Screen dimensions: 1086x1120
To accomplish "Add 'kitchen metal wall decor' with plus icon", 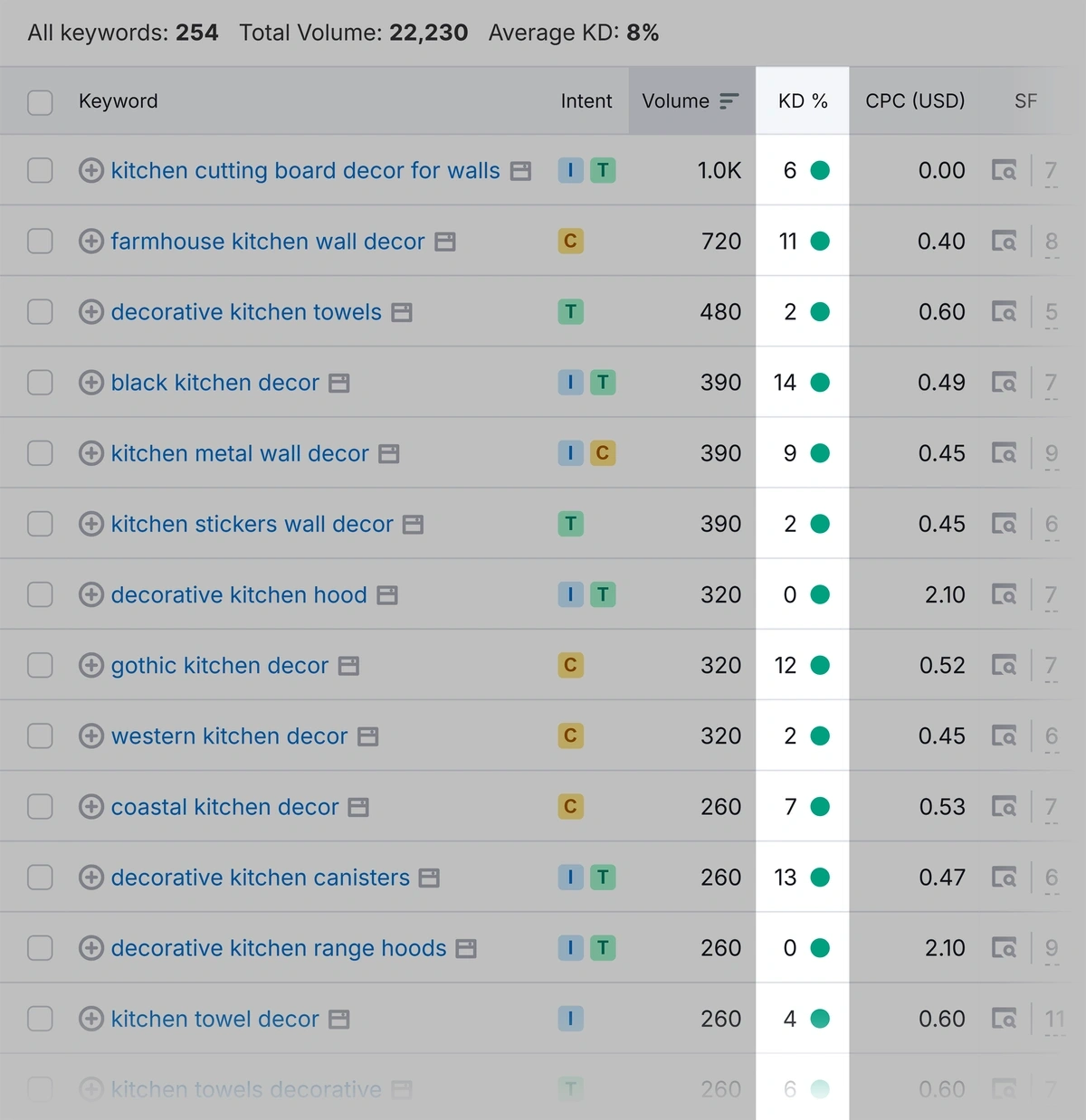I will [91, 453].
